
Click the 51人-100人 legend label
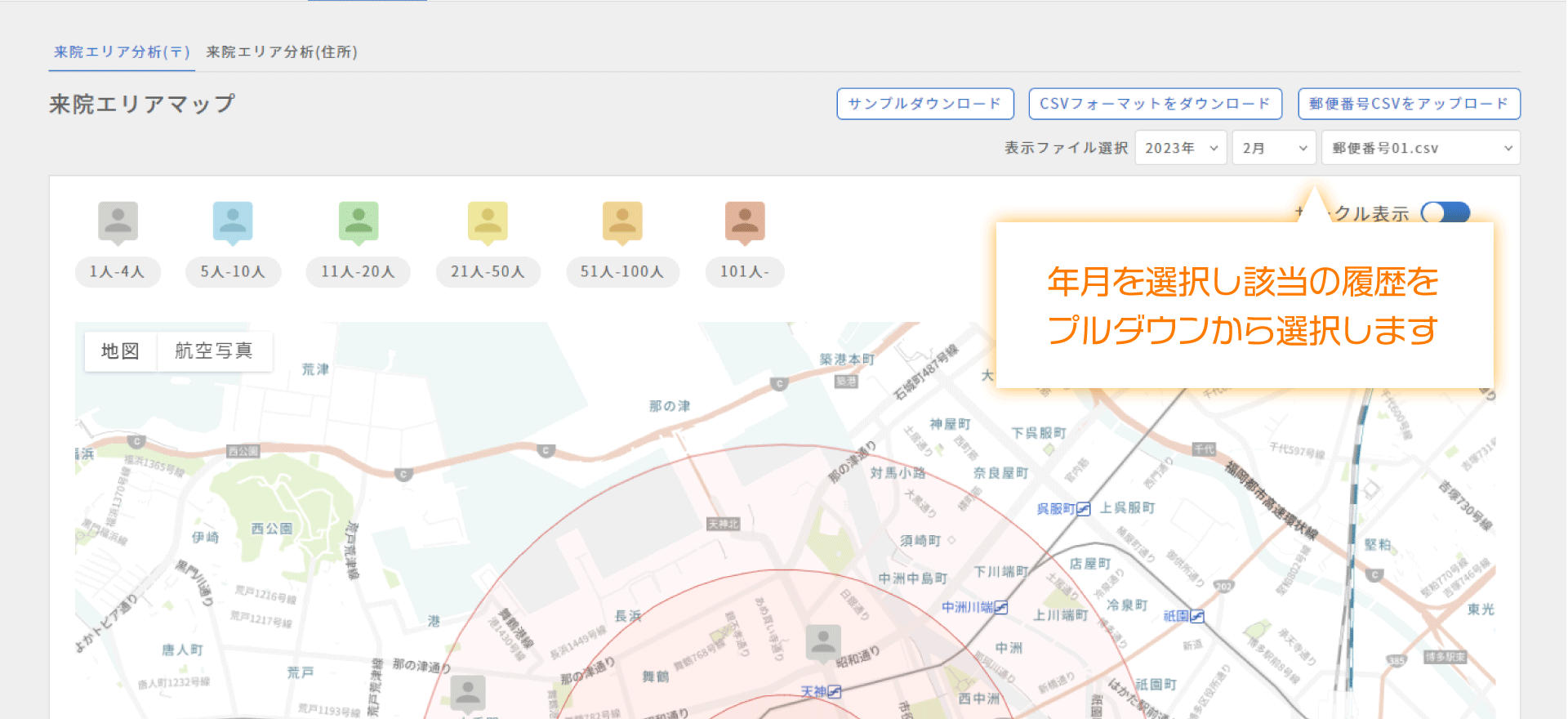[622, 271]
